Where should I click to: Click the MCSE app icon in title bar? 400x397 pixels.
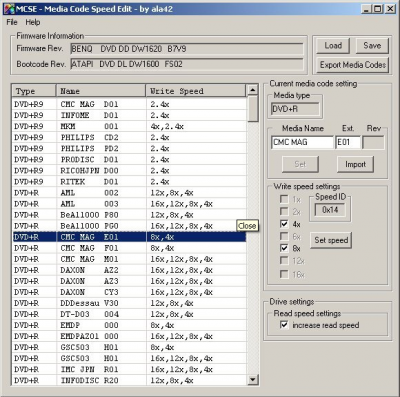(x=10, y=9)
